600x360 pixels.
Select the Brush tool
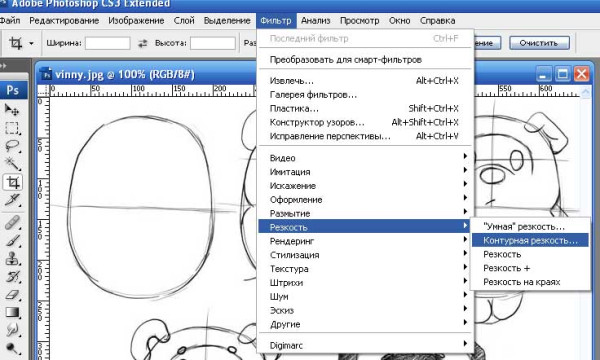pyautogui.click(x=12, y=241)
